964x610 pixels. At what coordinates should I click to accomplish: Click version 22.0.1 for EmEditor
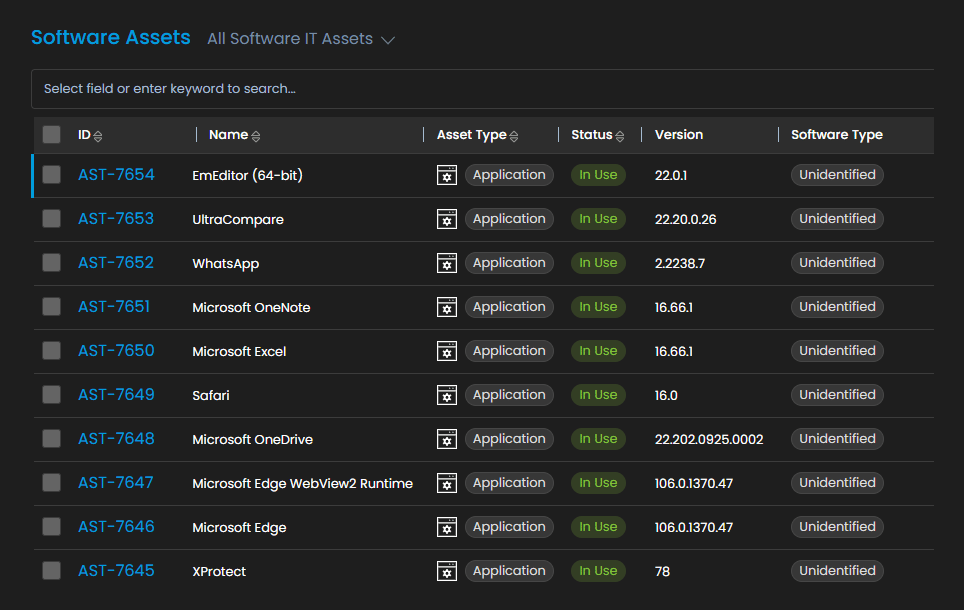(671, 175)
